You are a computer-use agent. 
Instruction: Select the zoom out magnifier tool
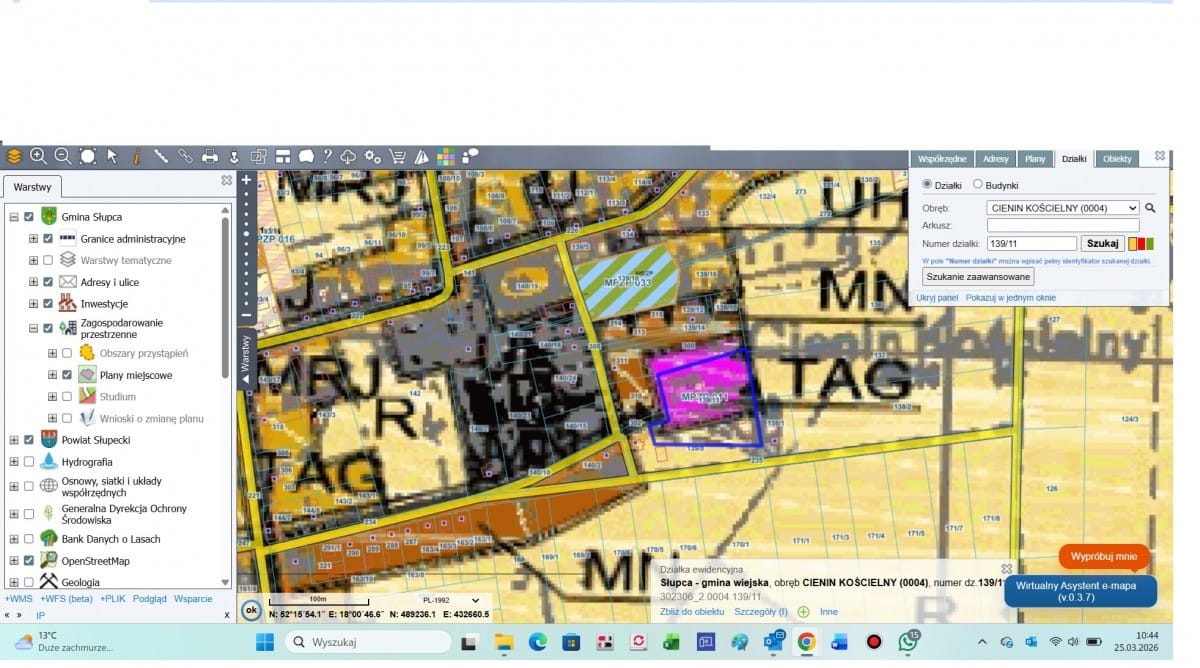[x=62, y=156]
